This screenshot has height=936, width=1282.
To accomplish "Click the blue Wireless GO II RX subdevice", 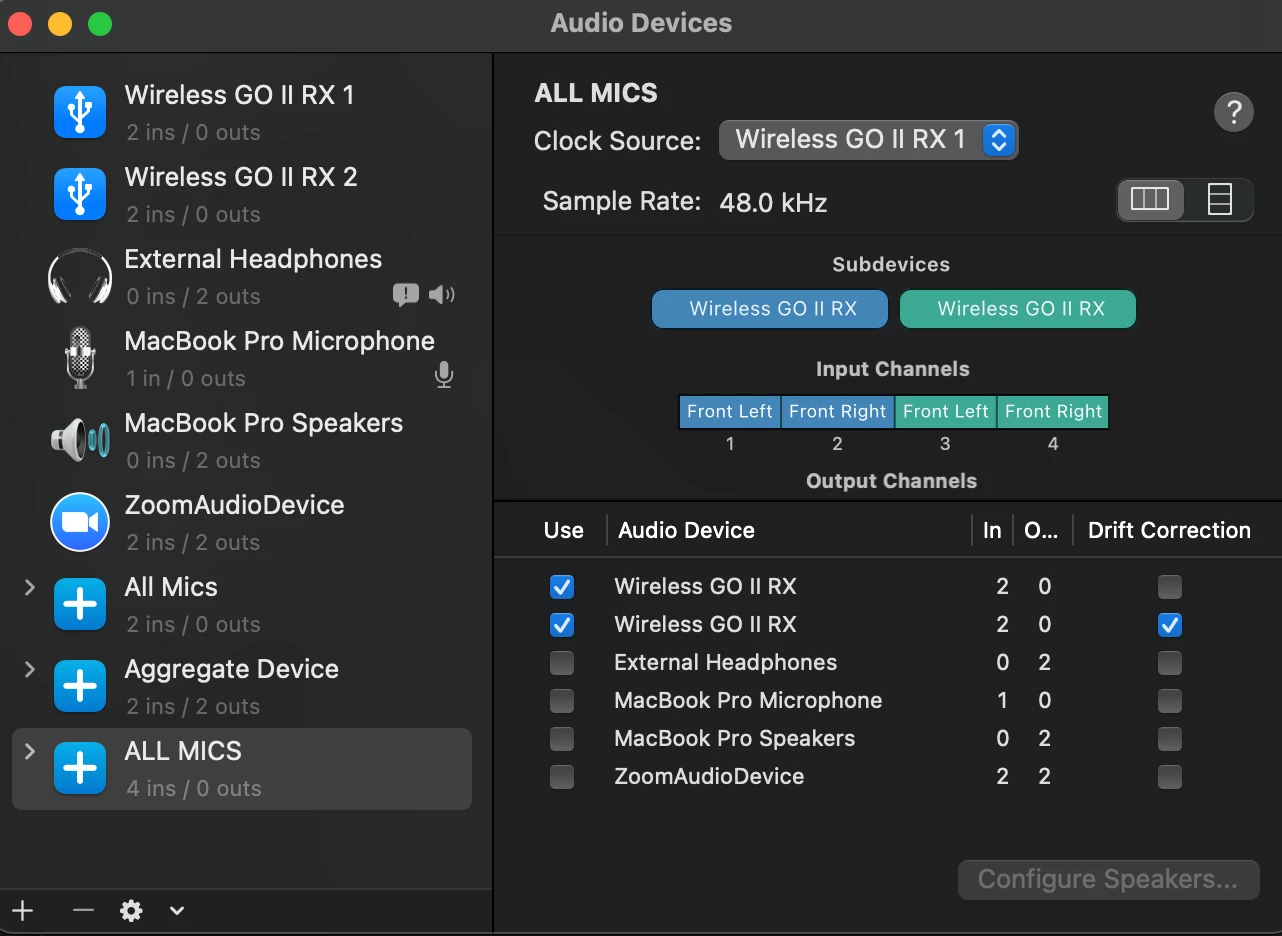I will click(770, 309).
